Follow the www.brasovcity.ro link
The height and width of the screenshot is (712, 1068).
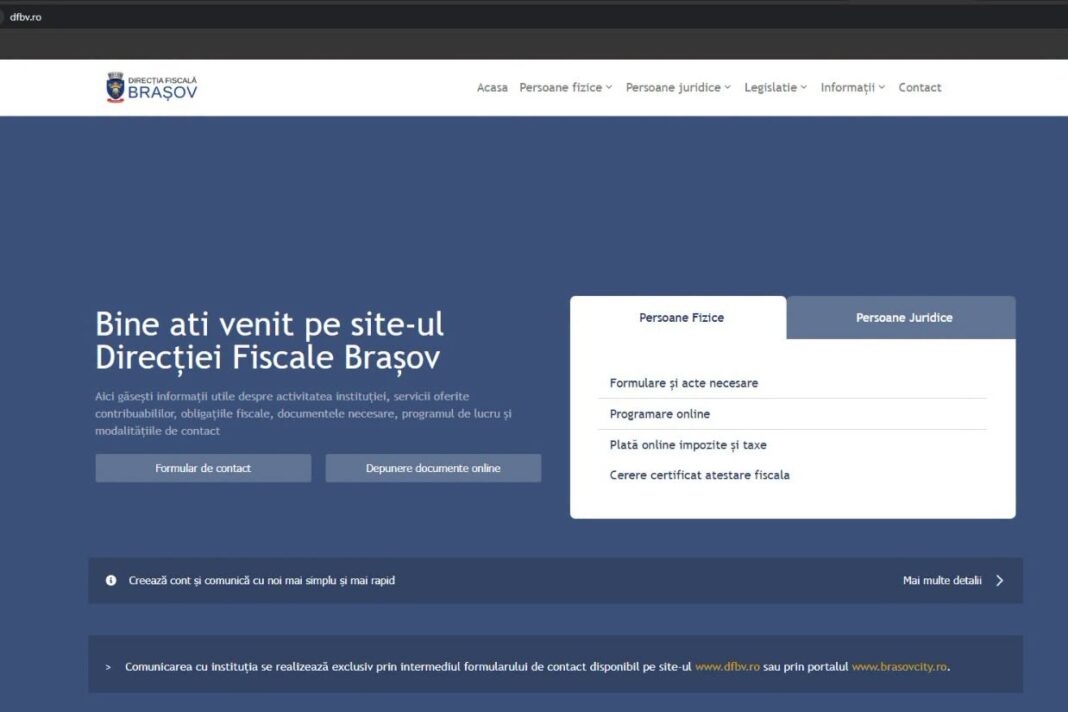(899, 667)
